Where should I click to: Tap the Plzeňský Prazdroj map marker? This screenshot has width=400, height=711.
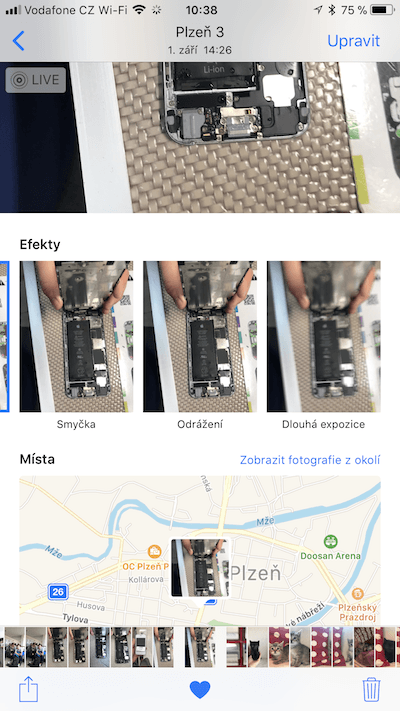click(358, 594)
